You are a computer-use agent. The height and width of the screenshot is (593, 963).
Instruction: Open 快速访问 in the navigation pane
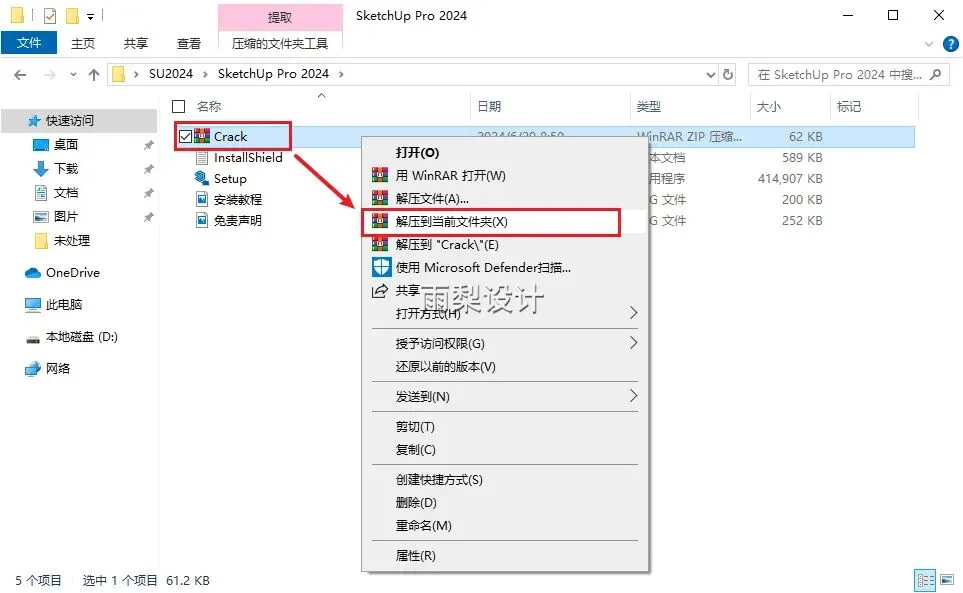coord(69,121)
